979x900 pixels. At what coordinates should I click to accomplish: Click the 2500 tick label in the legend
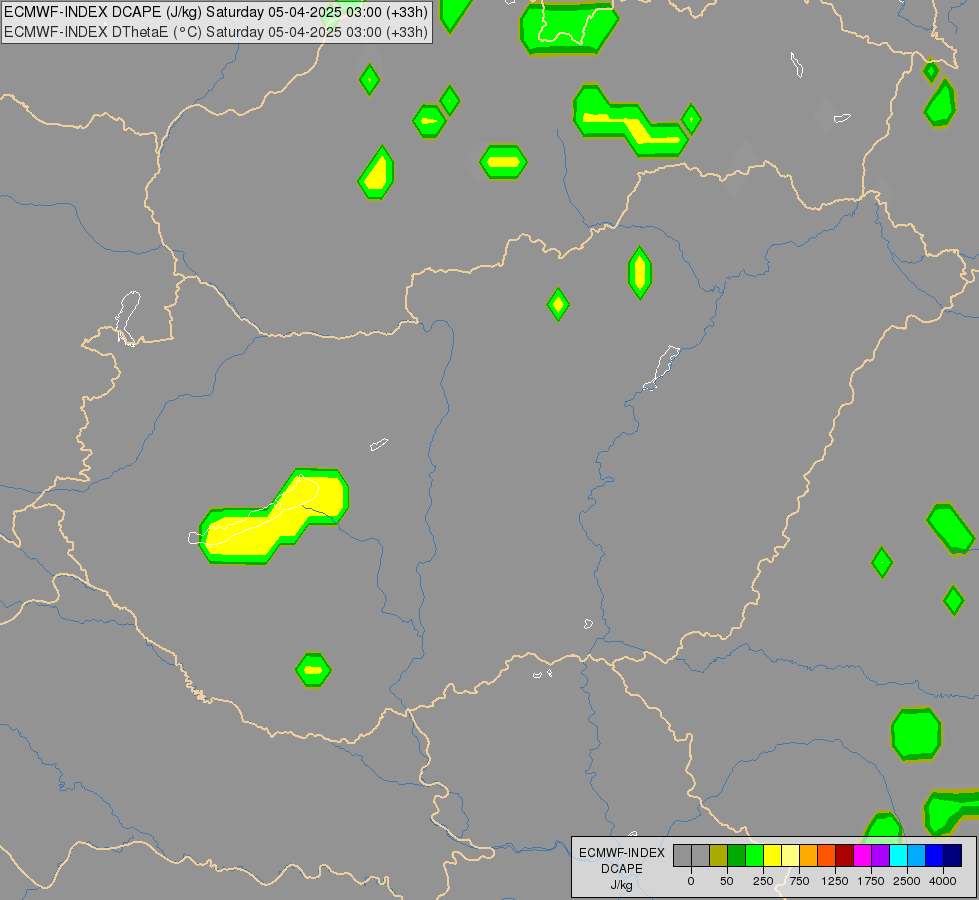tap(907, 881)
